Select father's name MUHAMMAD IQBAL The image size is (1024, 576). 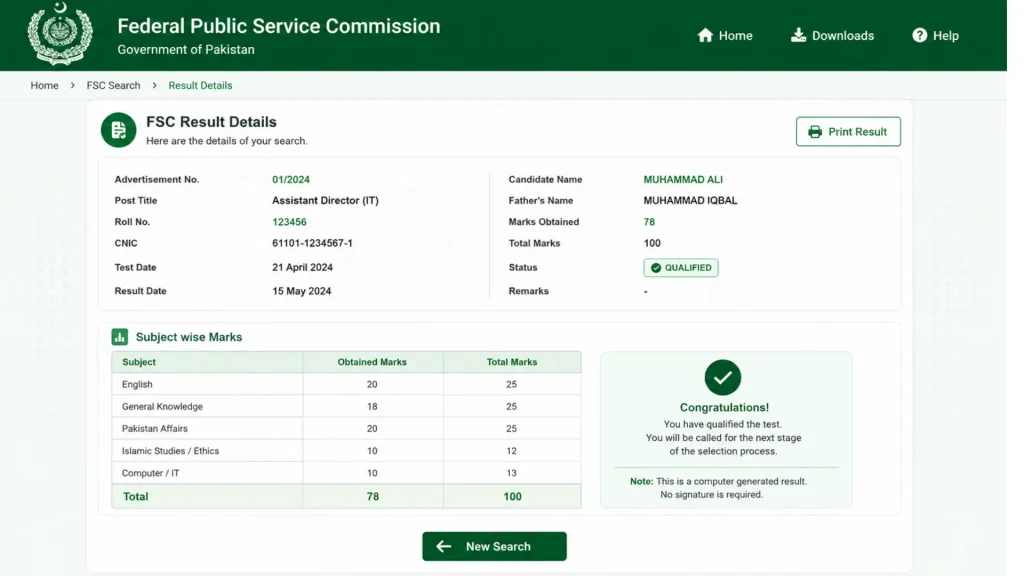click(690, 200)
